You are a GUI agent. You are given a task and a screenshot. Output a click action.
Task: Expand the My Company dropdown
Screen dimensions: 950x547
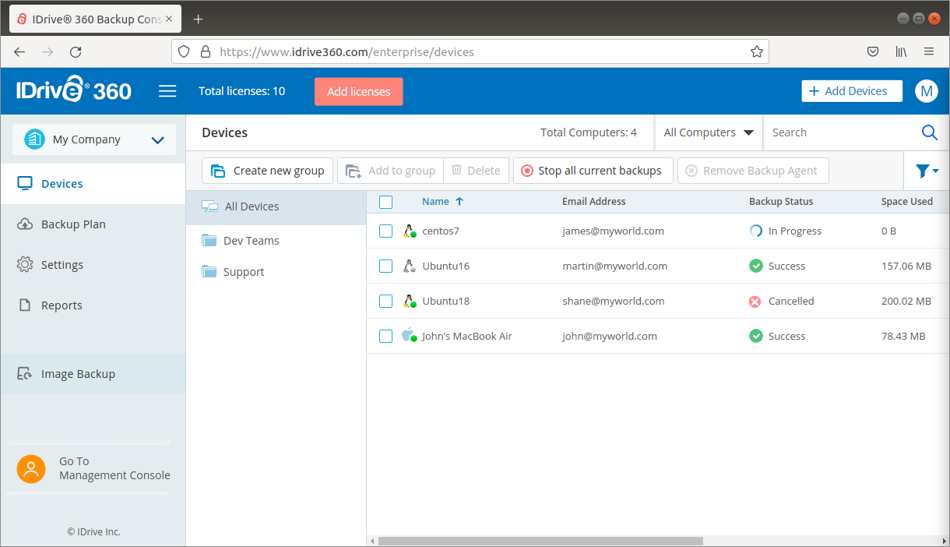(94, 139)
